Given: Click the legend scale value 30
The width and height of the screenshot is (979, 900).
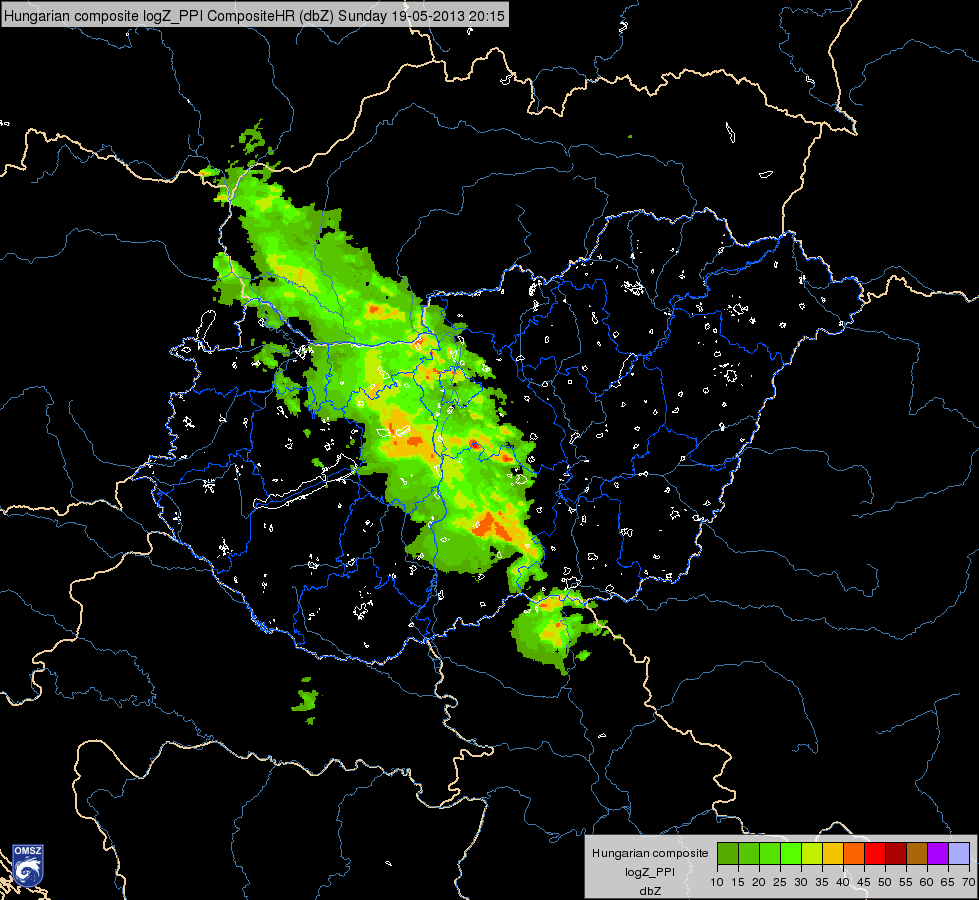Looking at the screenshot, I should pos(801,882).
